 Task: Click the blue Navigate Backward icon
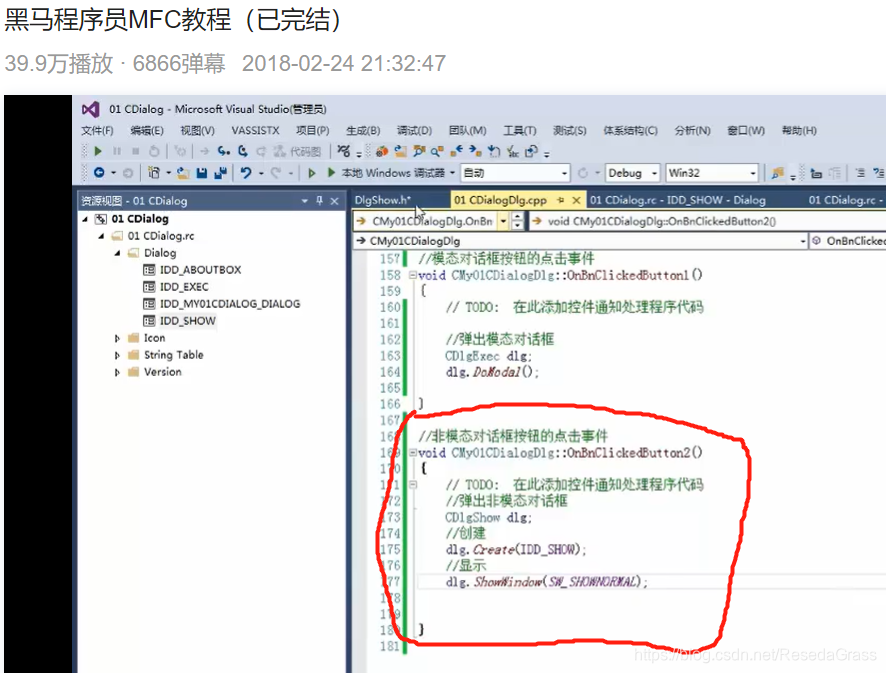99,172
